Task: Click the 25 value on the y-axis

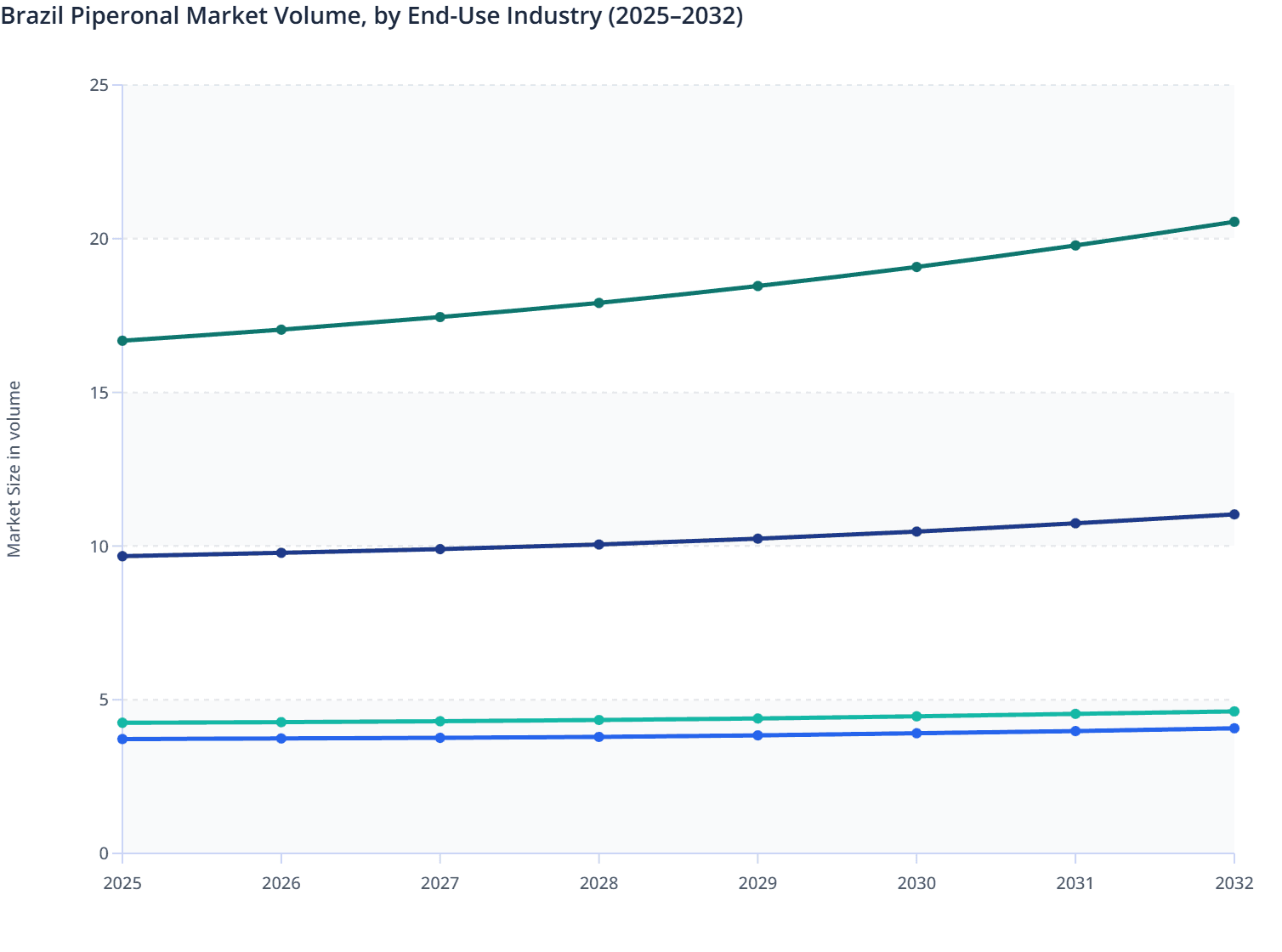Action: pyautogui.click(x=99, y=84)
